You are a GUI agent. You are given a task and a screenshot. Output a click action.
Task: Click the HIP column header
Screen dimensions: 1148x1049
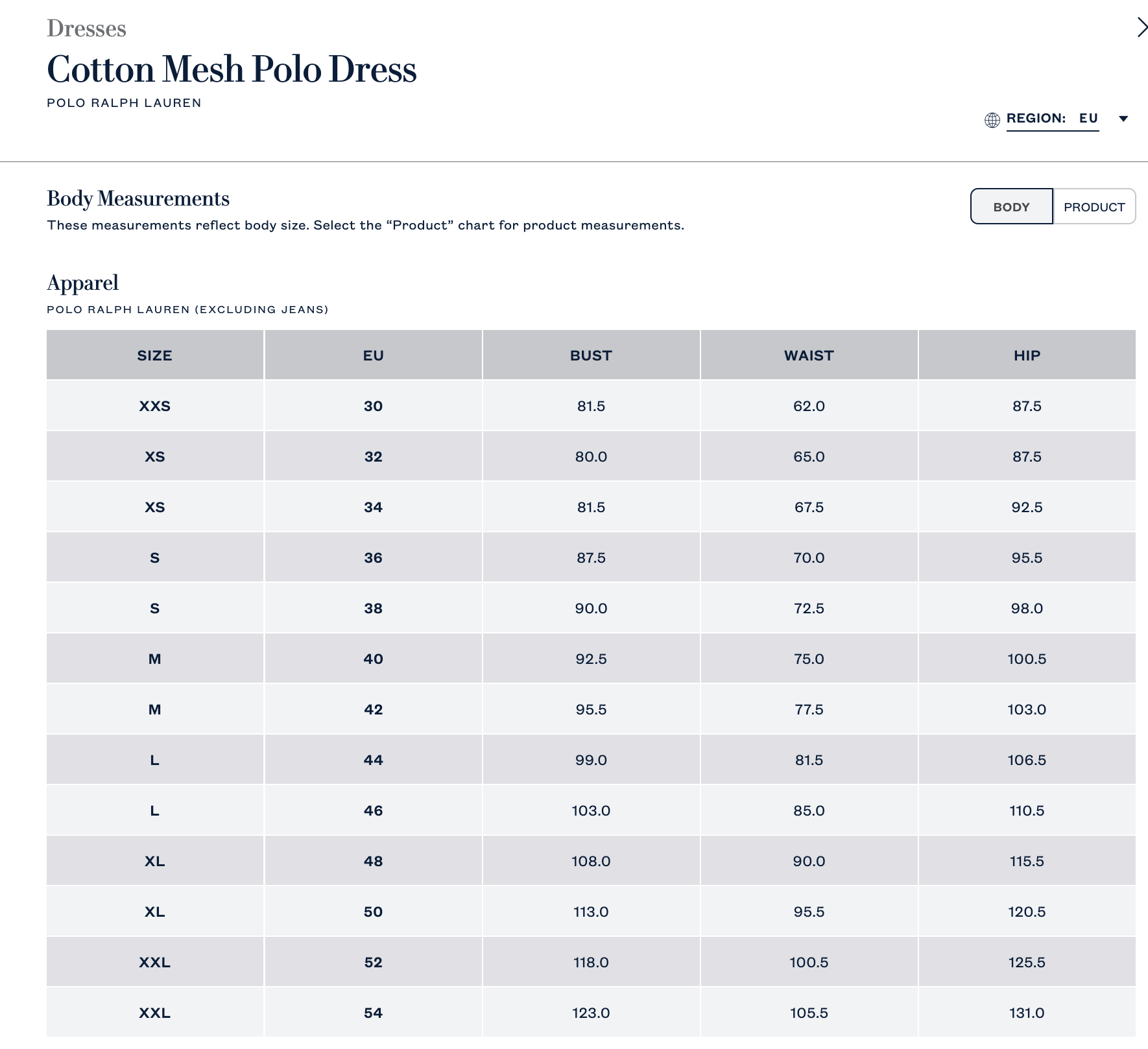point(1027,355)
